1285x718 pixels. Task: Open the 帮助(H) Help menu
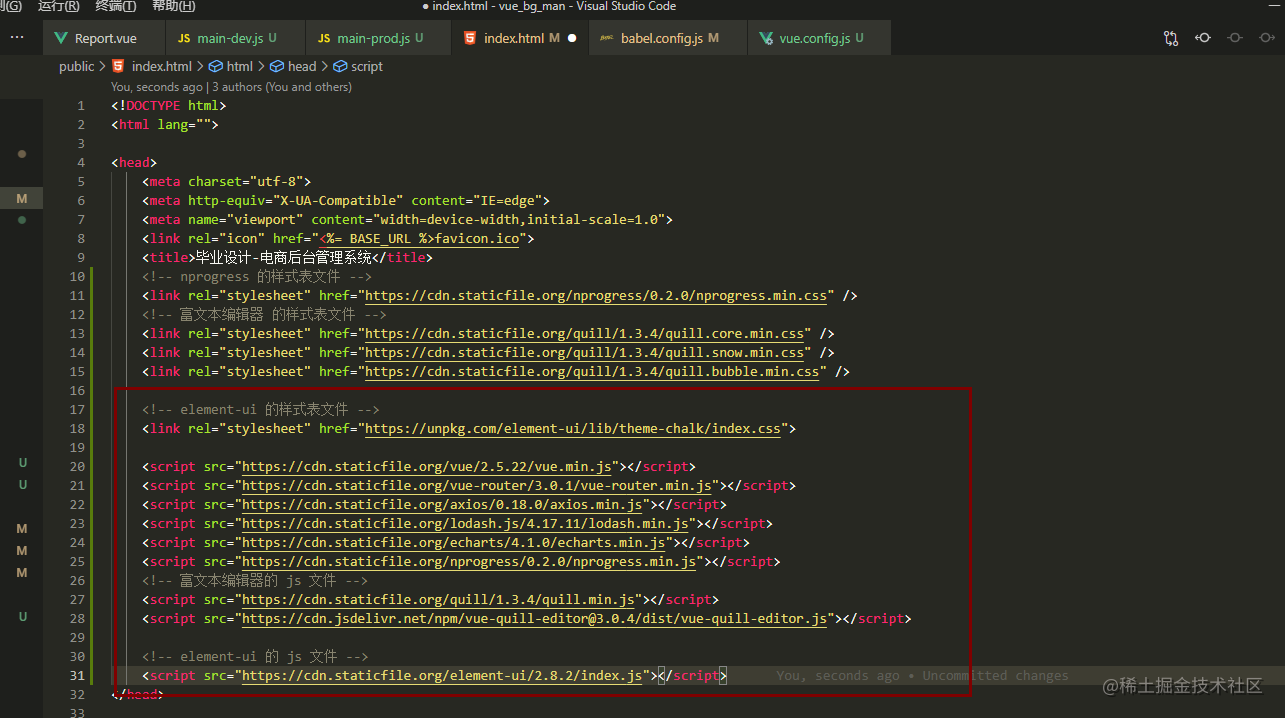[x=174, y=6]
